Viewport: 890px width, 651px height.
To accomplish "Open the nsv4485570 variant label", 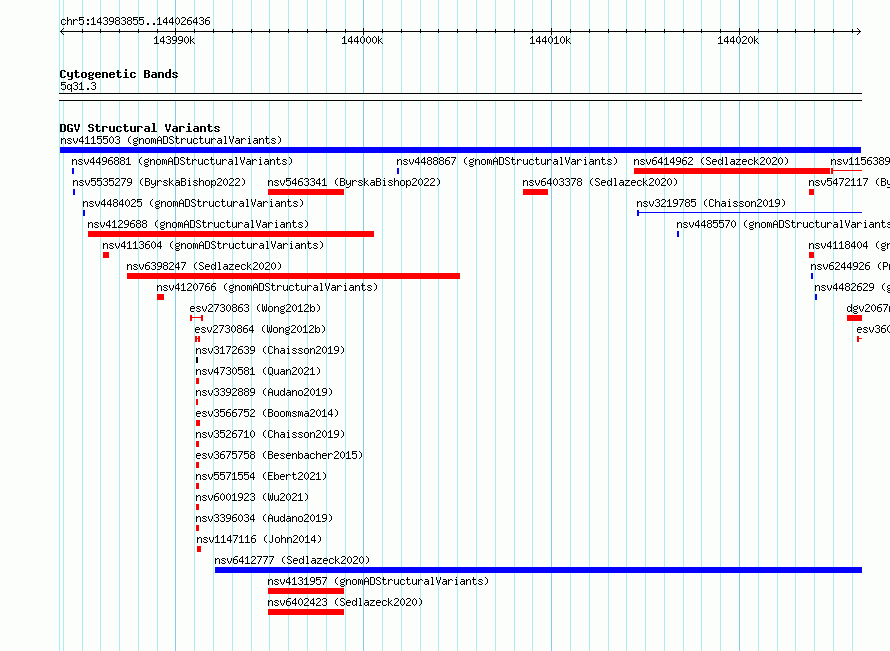I will tap(783, 224).
